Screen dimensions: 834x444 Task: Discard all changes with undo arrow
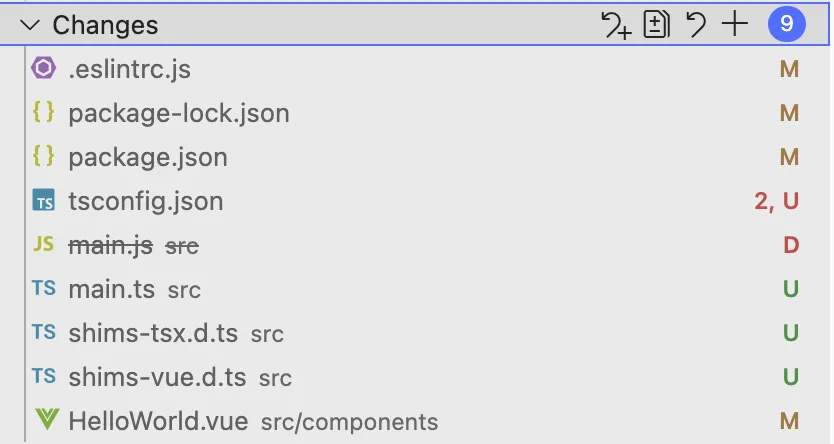tap(696, 24)
